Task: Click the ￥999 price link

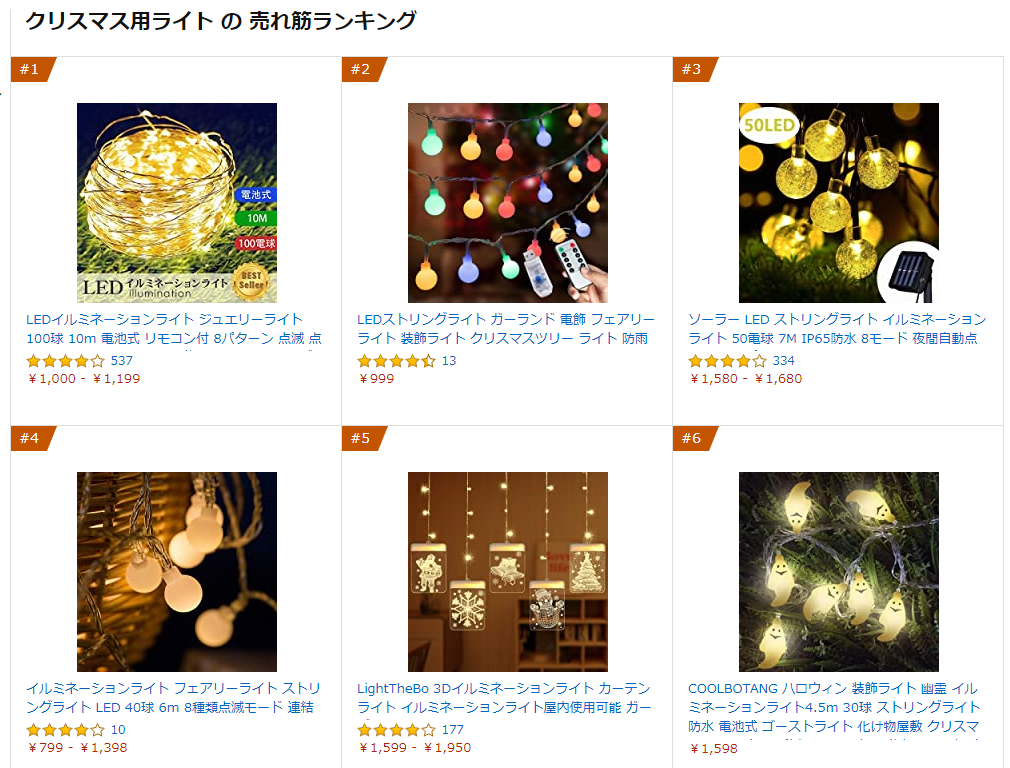Action: click(376, 379)
